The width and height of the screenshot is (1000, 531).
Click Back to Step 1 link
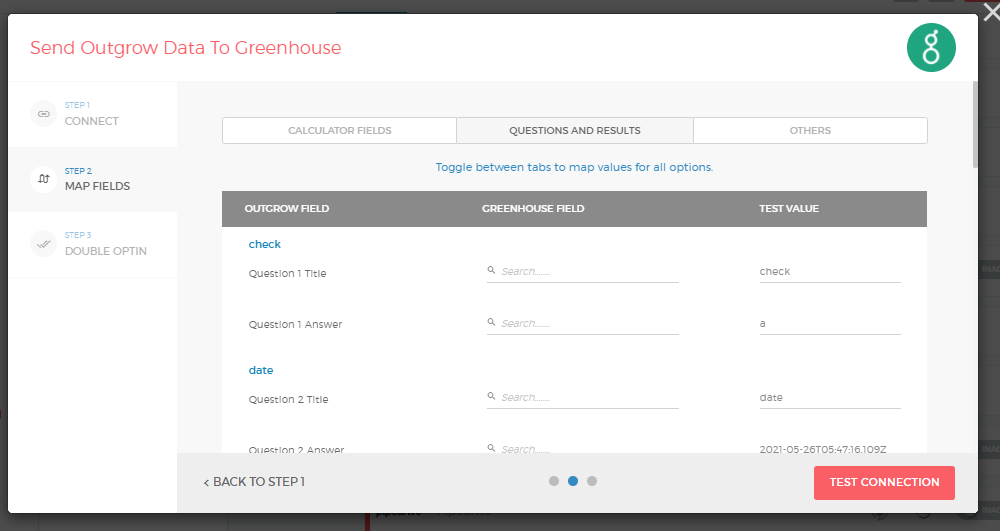254,482
